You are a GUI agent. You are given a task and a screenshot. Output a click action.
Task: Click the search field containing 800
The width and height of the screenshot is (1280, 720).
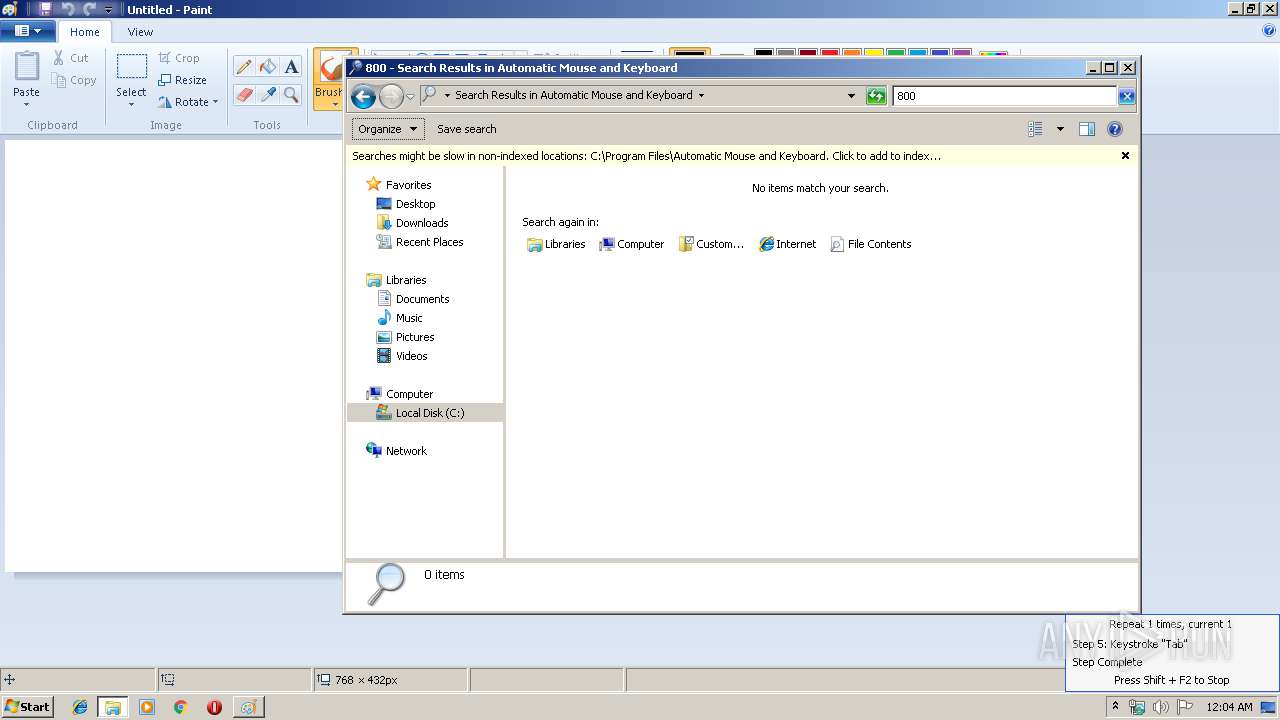tap(1004, 96)
